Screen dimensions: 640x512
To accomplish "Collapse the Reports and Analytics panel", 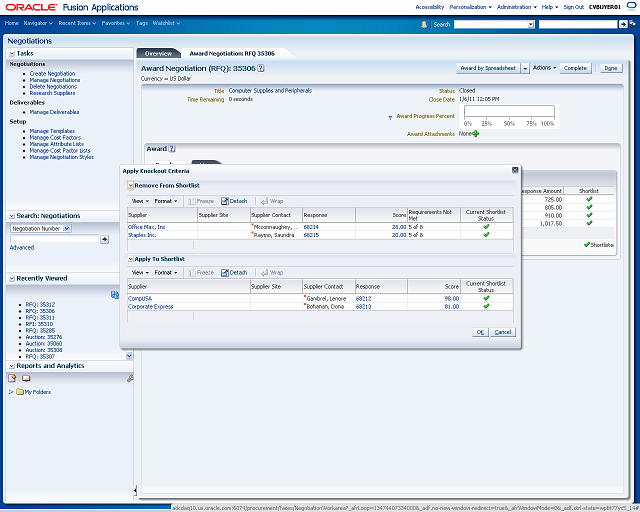I will coord(12,366).
